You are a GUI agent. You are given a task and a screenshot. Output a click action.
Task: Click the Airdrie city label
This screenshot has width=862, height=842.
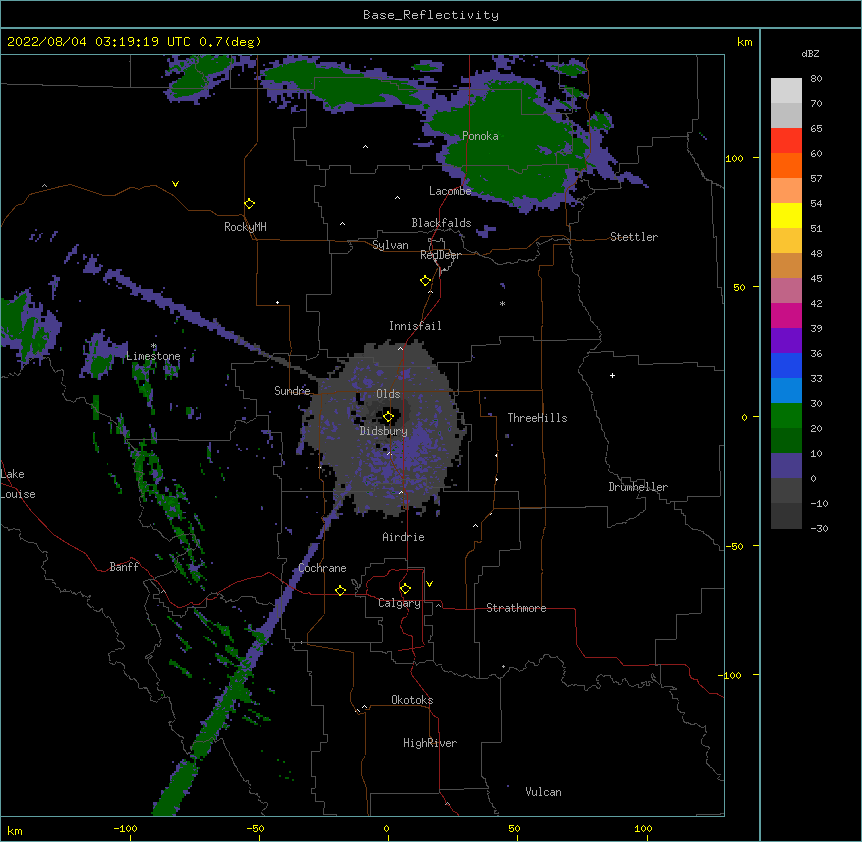point(404,537)
